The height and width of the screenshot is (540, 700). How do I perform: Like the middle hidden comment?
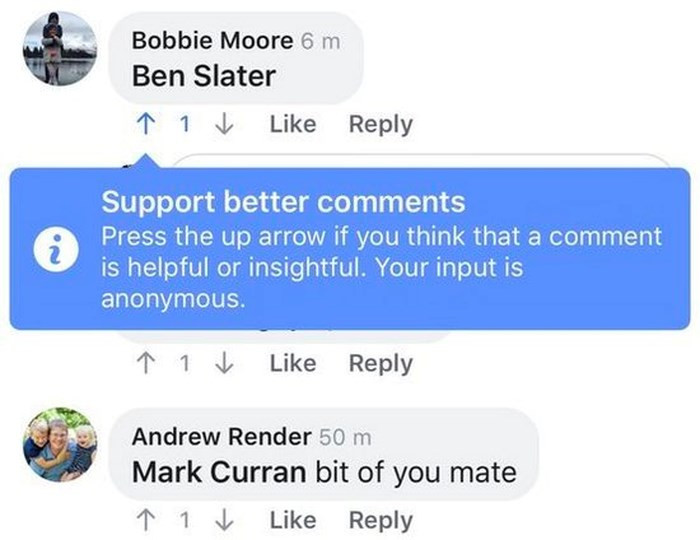[292, 363]
